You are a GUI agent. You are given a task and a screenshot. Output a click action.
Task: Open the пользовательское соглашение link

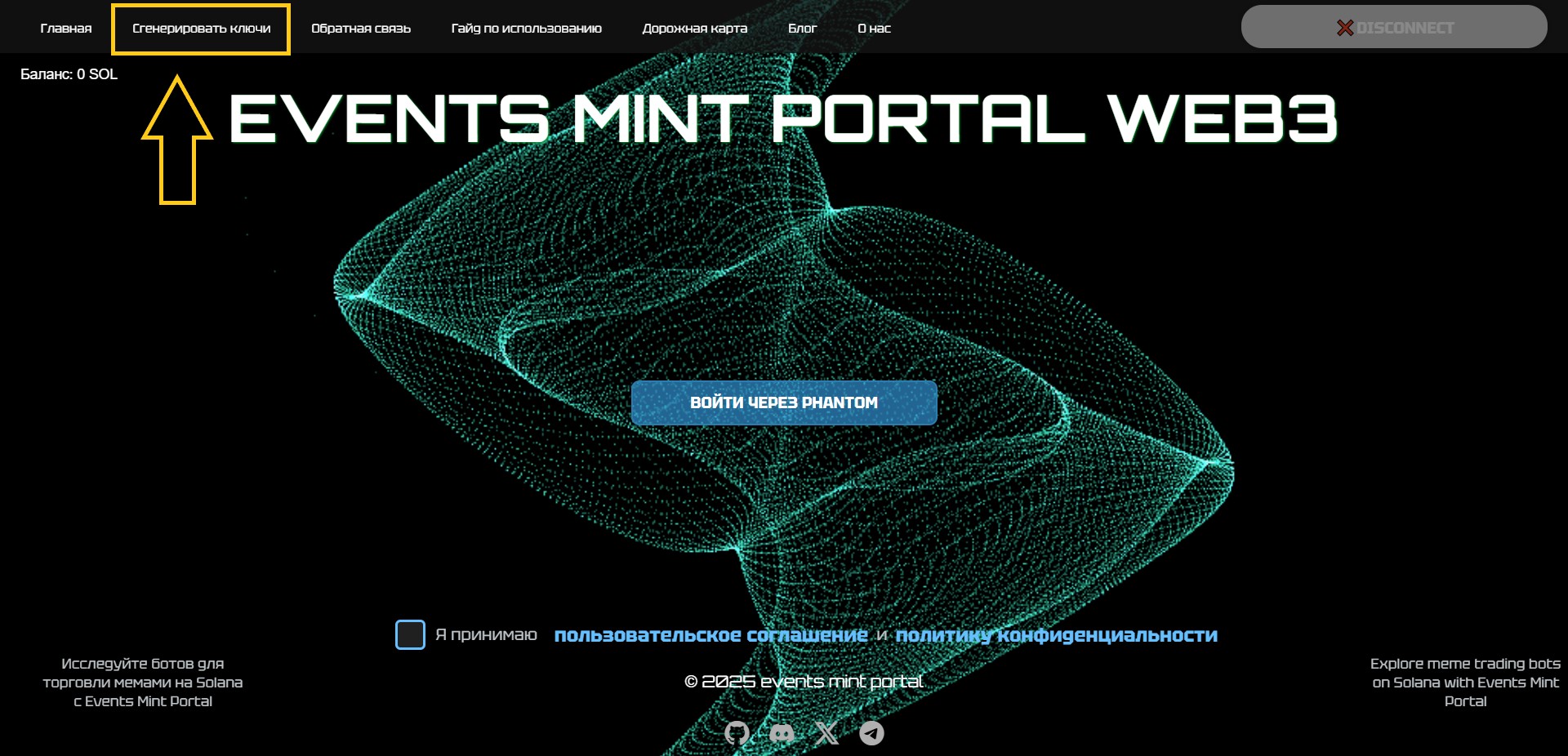pos(710,635)
